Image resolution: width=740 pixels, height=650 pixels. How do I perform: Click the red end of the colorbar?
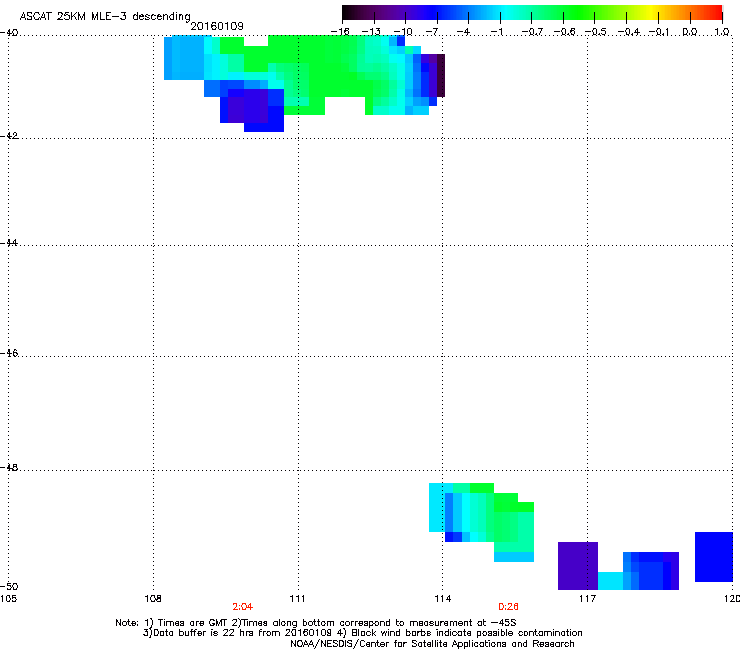tap(715, 12)
